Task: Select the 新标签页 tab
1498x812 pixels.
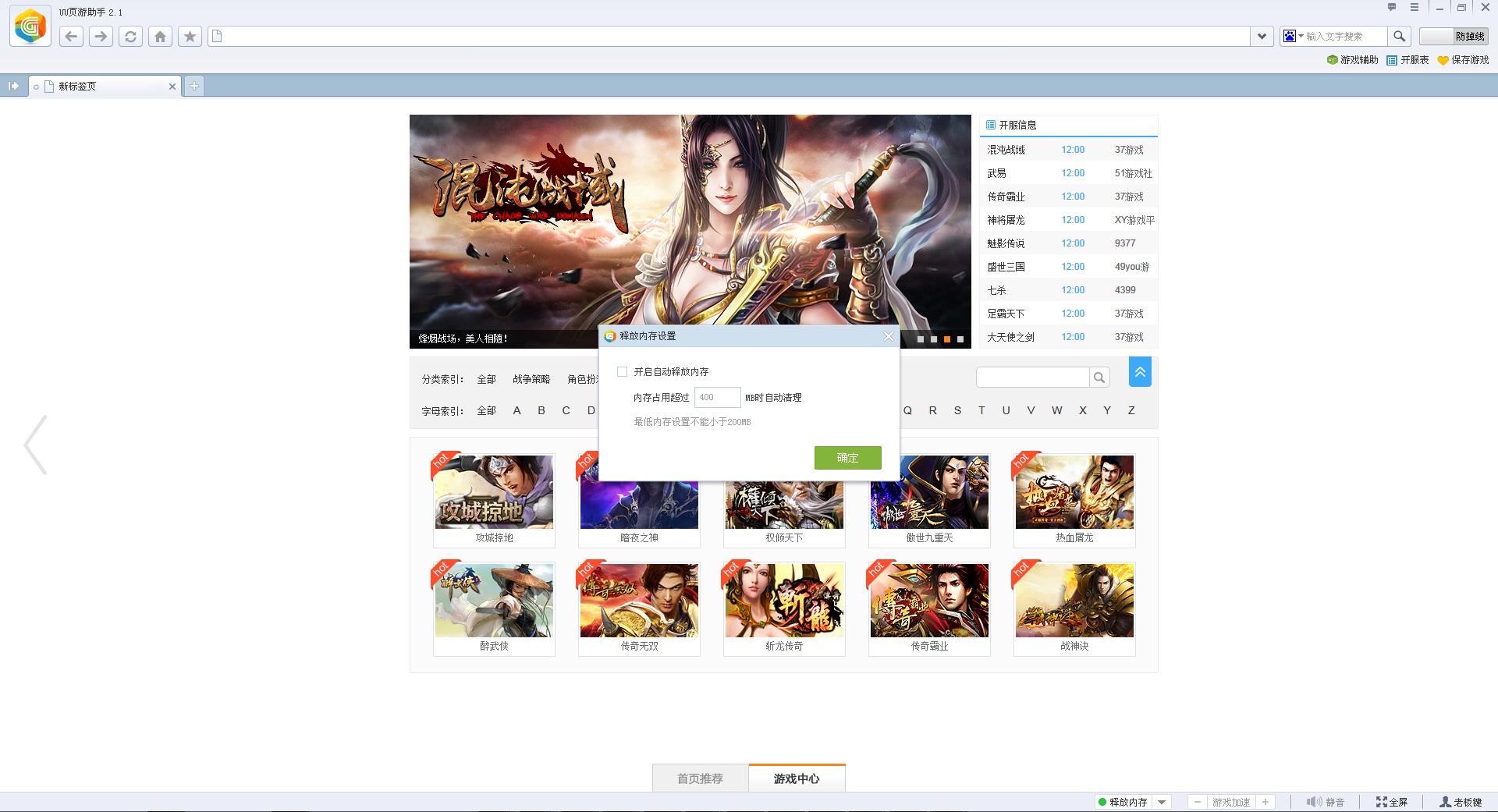Action: tap(105, 87)
